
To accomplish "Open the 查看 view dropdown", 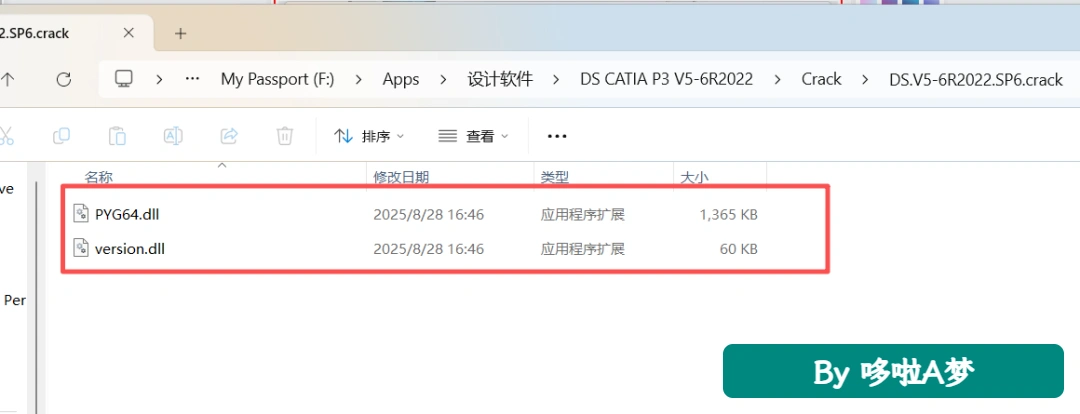I will coord(474,136).
